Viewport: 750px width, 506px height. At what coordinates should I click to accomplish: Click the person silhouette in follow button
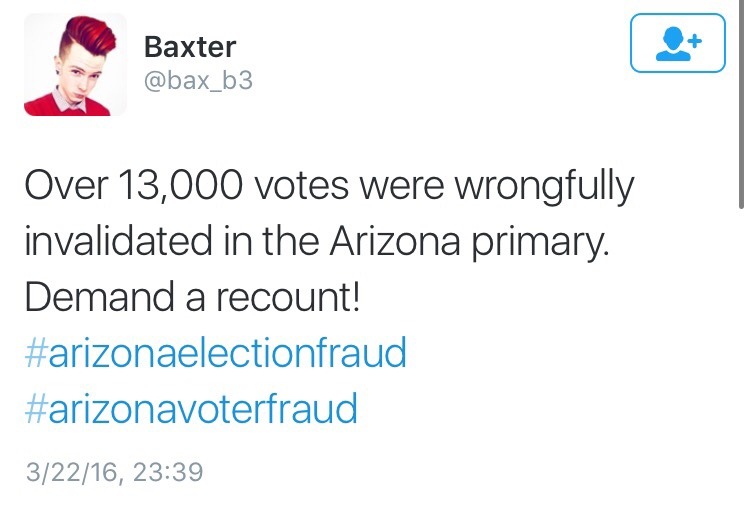[x=672, y=44]
